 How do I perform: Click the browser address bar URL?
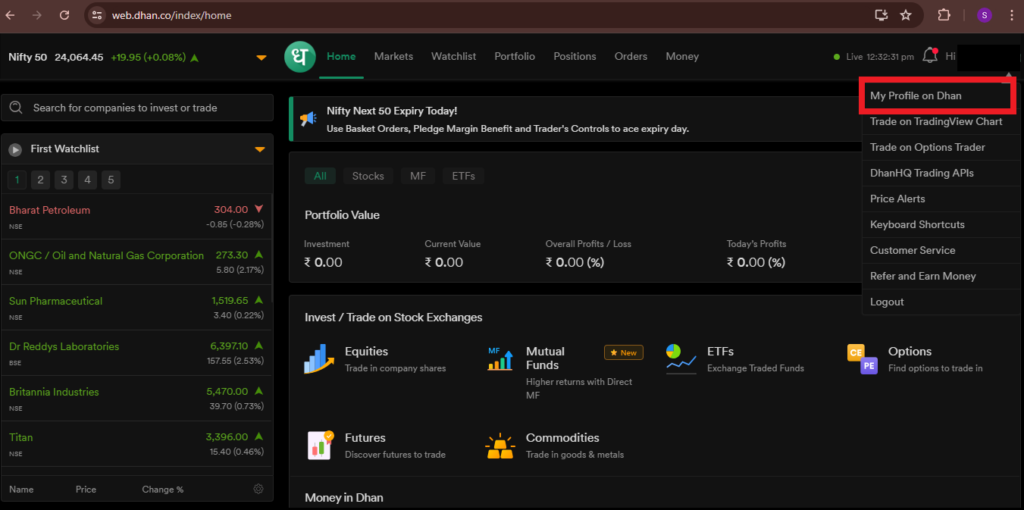[x=171, y=15]
